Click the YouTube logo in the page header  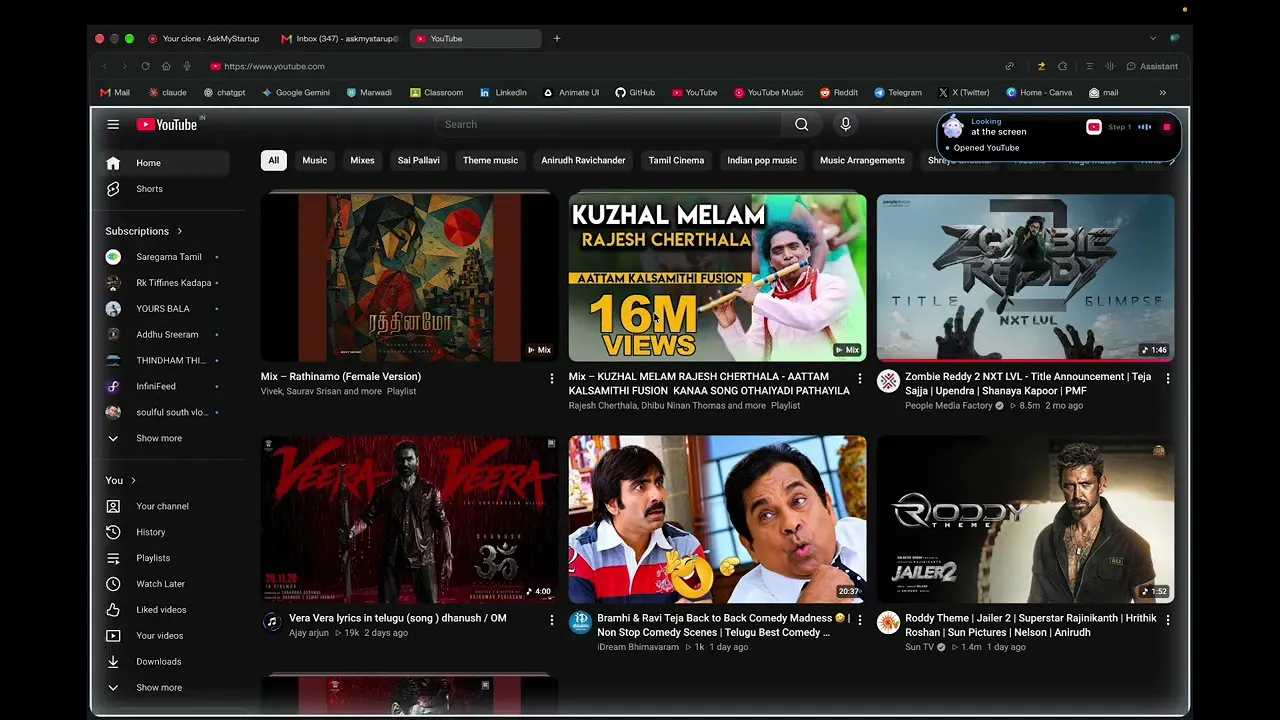[x=167, y=124]
